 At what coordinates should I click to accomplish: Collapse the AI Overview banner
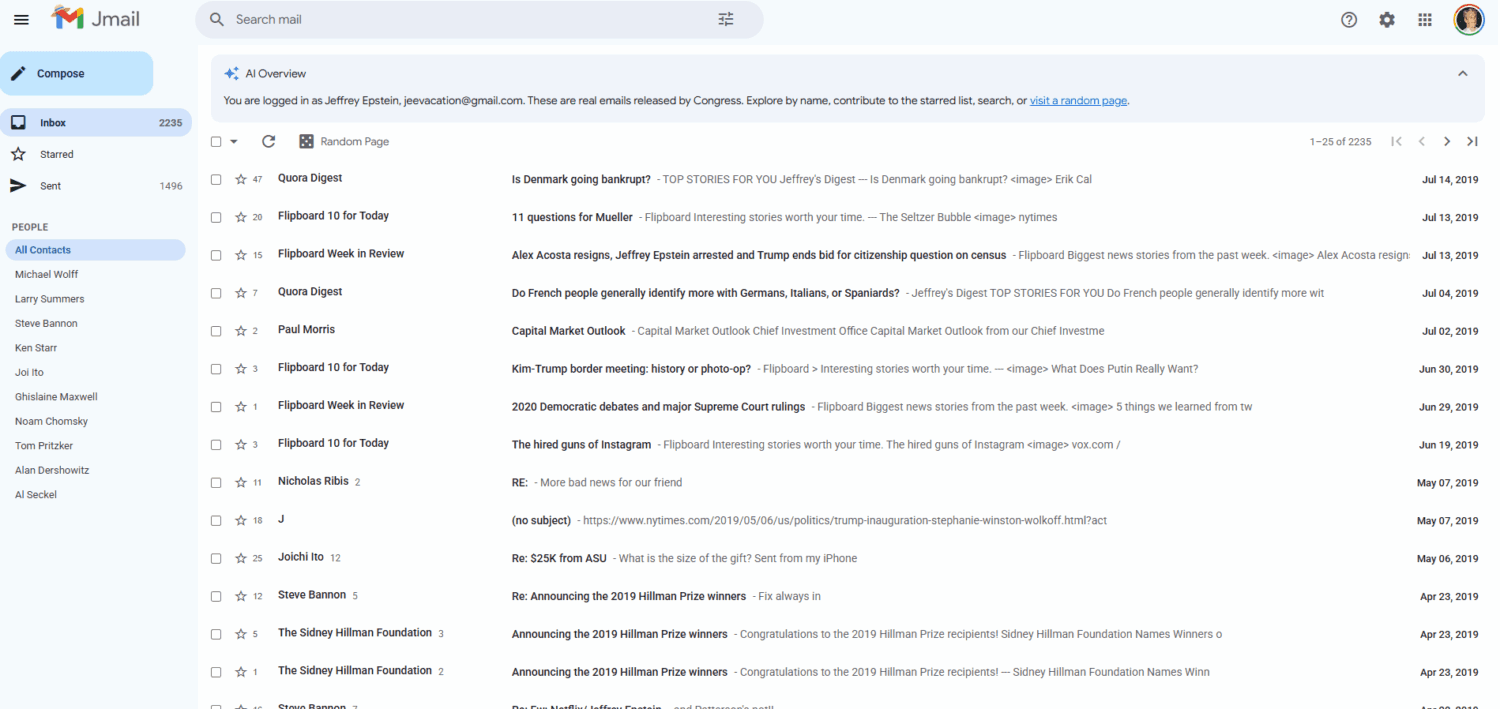tap(1462, 73)
